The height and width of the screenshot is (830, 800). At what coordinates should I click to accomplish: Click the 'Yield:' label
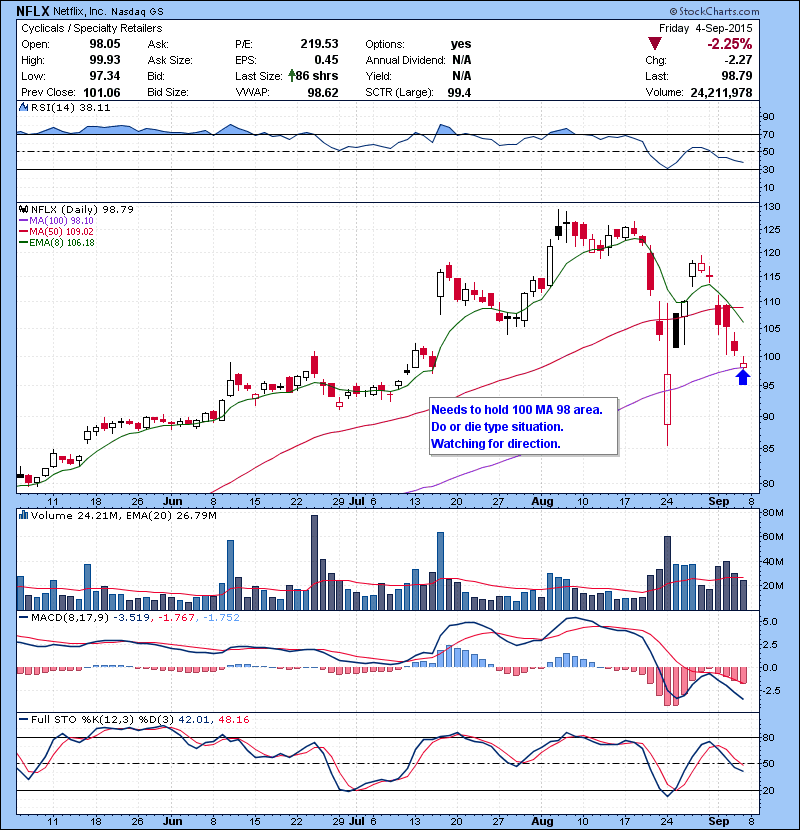(378, 76)
